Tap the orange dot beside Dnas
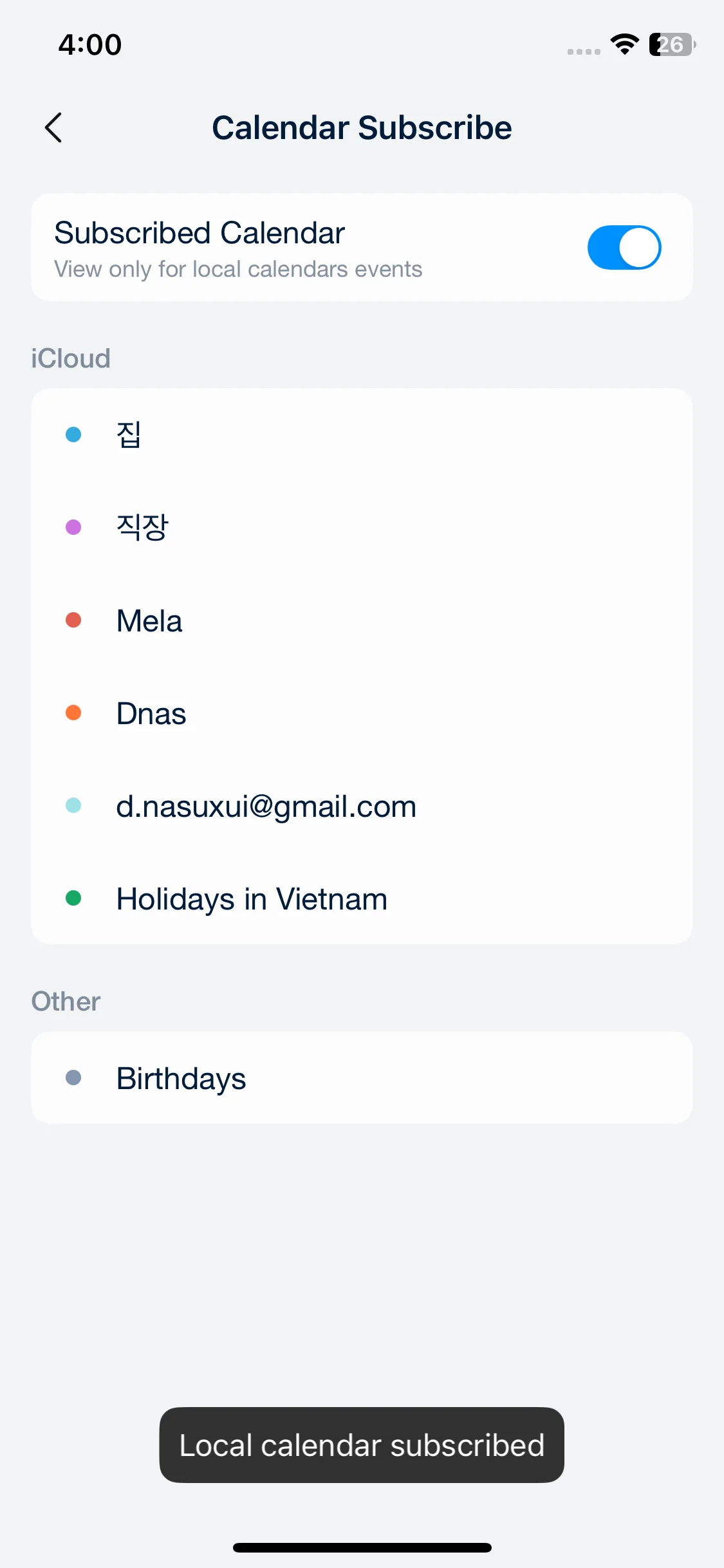 point(73,713)
